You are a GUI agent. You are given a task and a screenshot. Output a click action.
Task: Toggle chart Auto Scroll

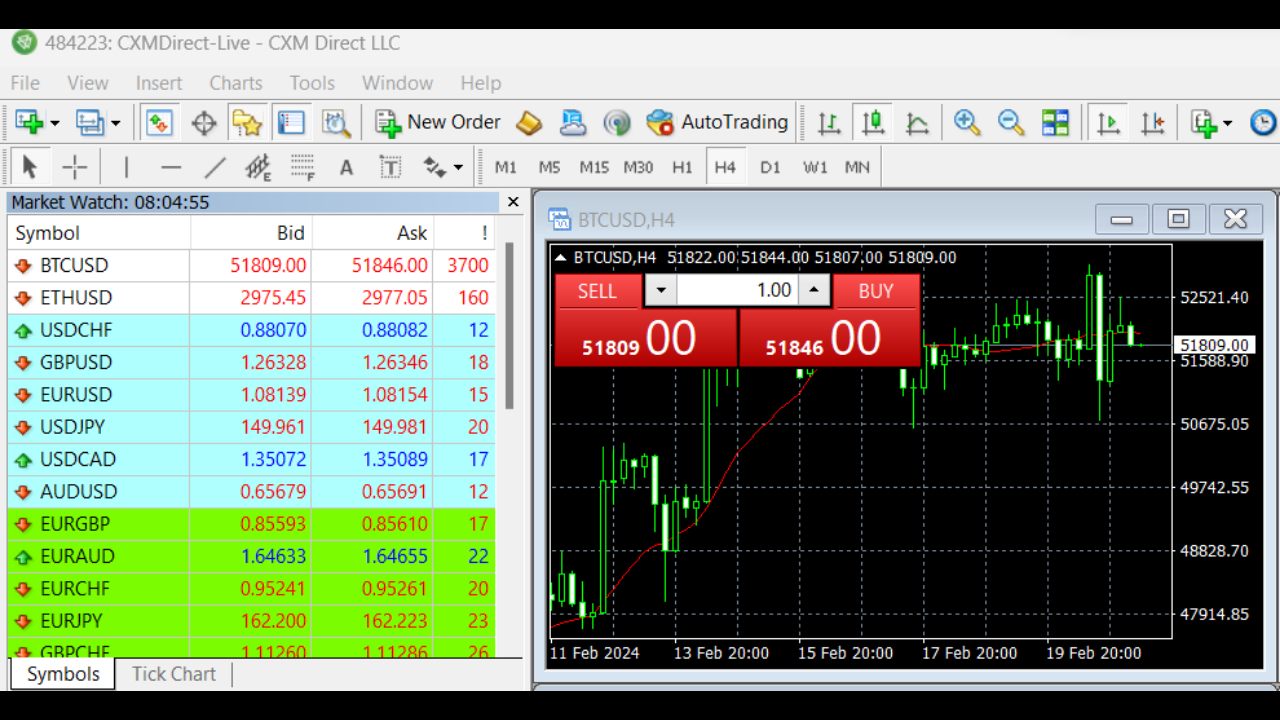pyautogui.click(x=1108, y=122)
